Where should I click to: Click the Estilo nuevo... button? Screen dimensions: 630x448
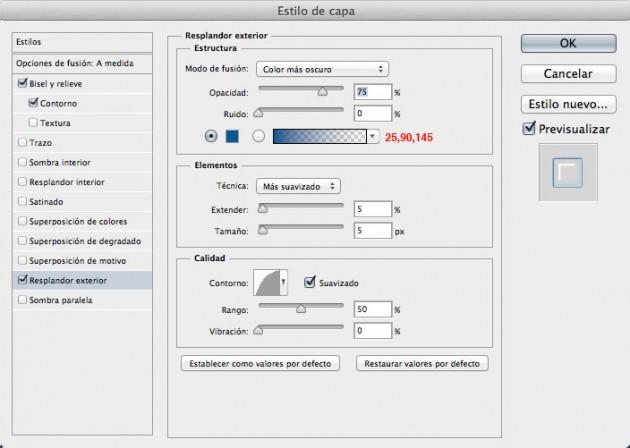[569, 104]
